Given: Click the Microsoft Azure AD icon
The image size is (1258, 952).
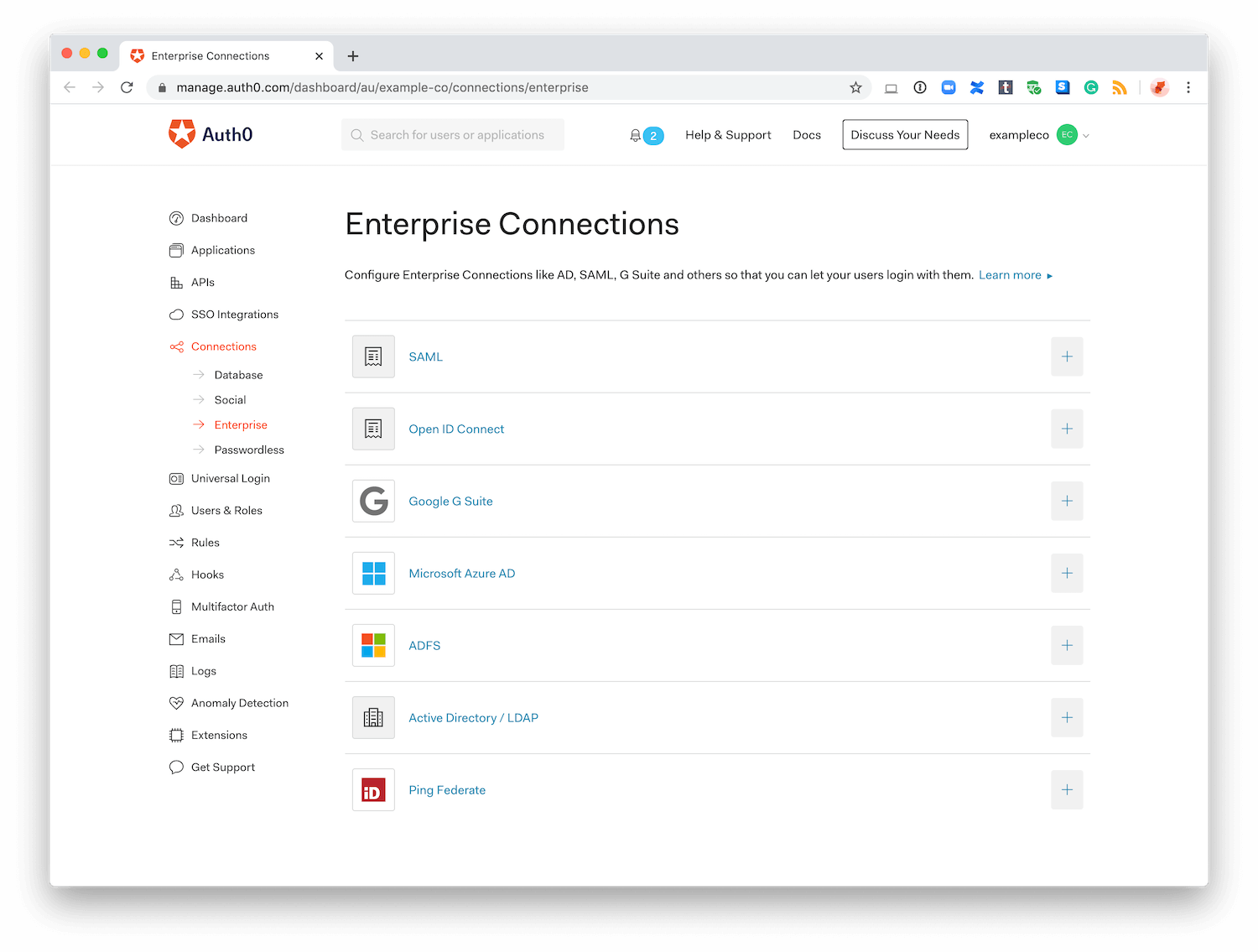Looking at the screenshot, I should pyautogui.click(x=372, y=573).
